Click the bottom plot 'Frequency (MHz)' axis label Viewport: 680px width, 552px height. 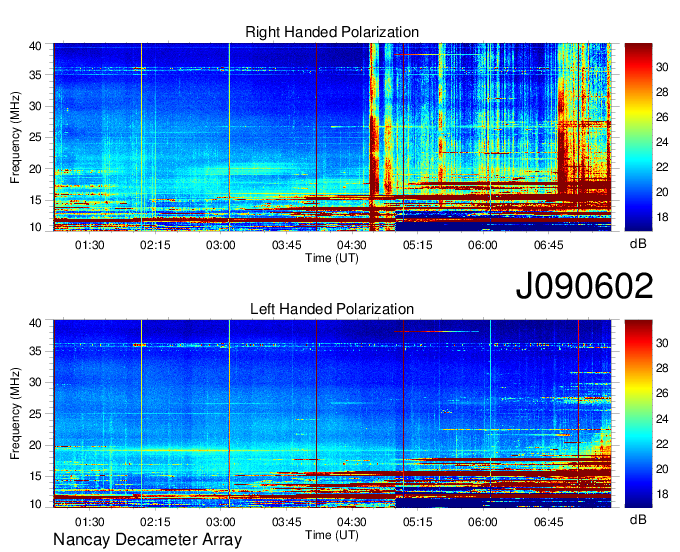(x=15, y=414)
